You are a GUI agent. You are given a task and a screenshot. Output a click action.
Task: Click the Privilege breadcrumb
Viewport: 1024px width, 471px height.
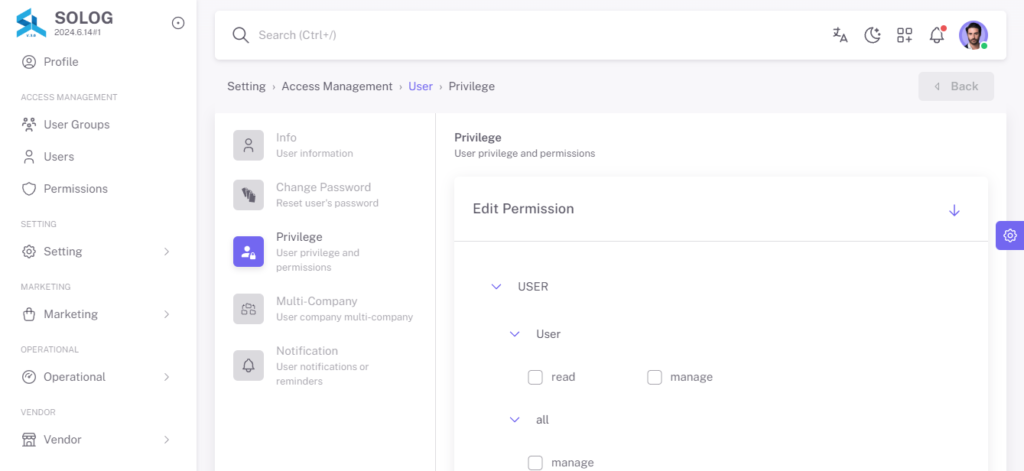tap(472, 86)
